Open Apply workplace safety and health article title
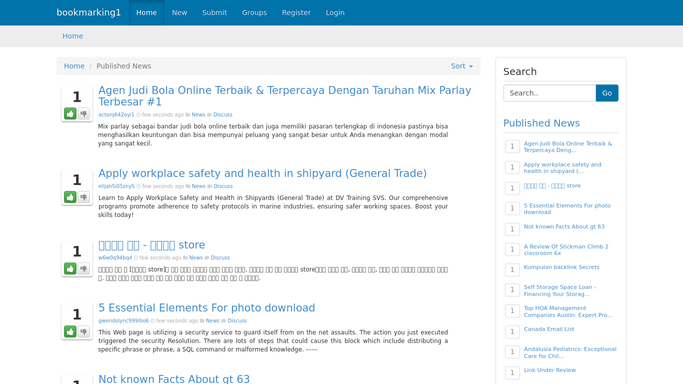 click(x=262, y=173)
